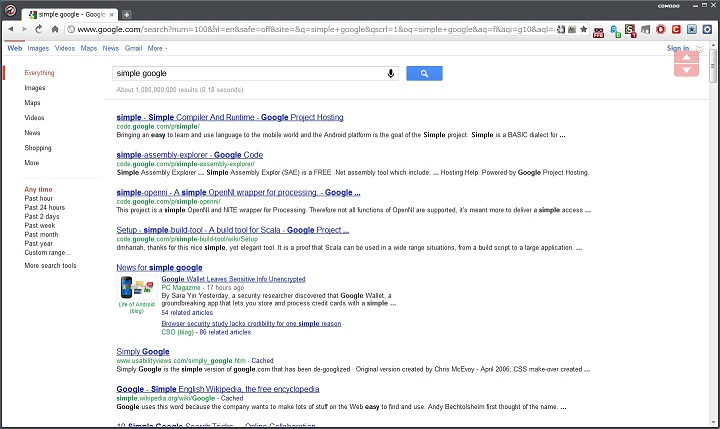Screen dimensions: 720x429
Task: Reload the current page
Action: (x=39, y=29)
